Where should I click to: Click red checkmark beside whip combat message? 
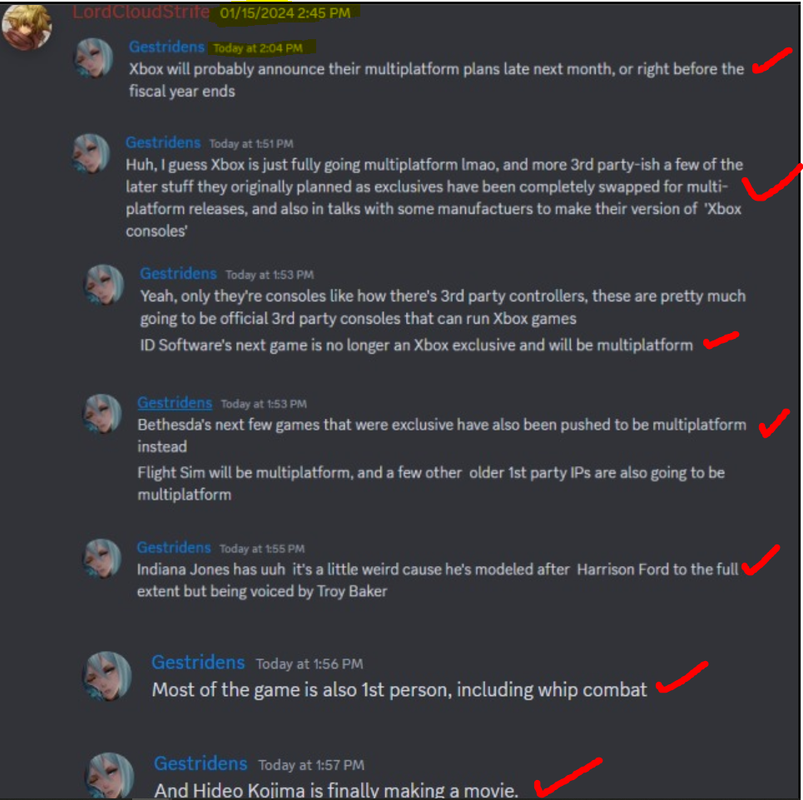click(x=682, y=677)
